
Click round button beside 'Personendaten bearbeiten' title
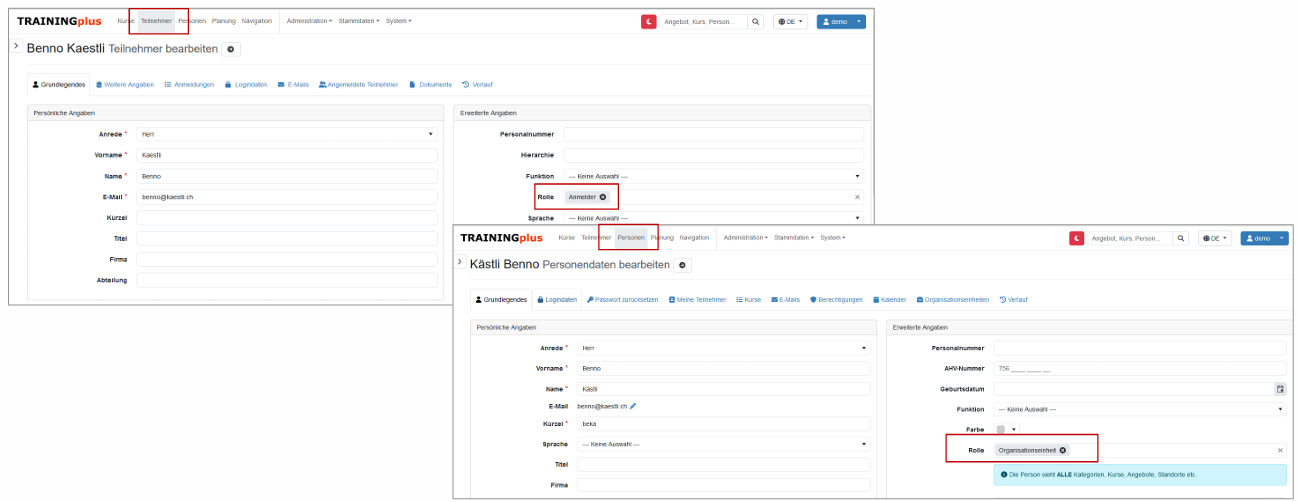[x=683, y=265]
